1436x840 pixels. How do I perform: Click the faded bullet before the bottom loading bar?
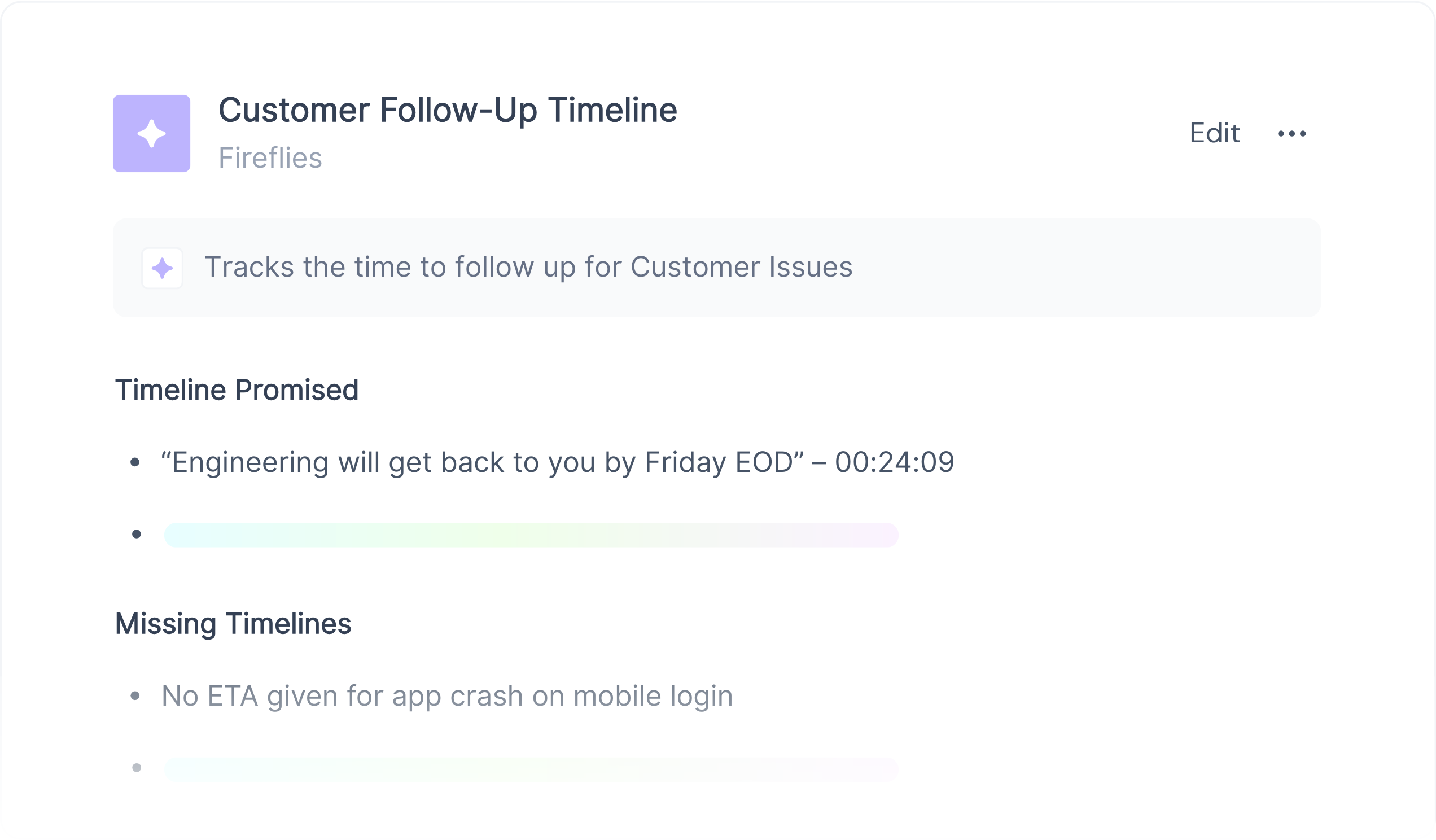(136, 768)
